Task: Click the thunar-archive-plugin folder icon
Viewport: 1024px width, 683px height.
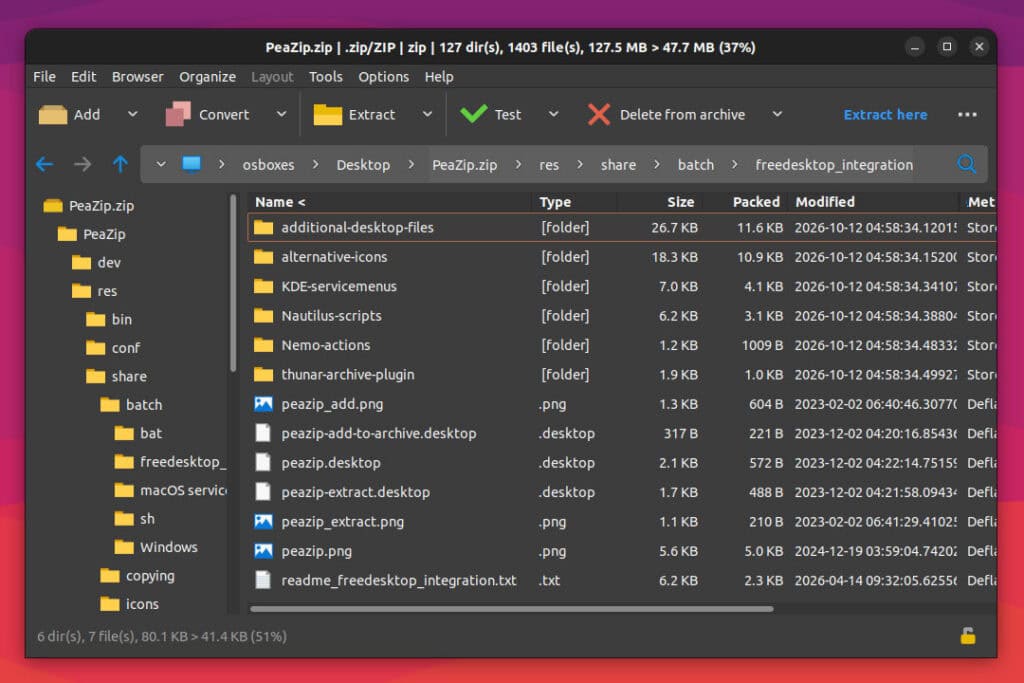Action: click(x=263, y=374)
